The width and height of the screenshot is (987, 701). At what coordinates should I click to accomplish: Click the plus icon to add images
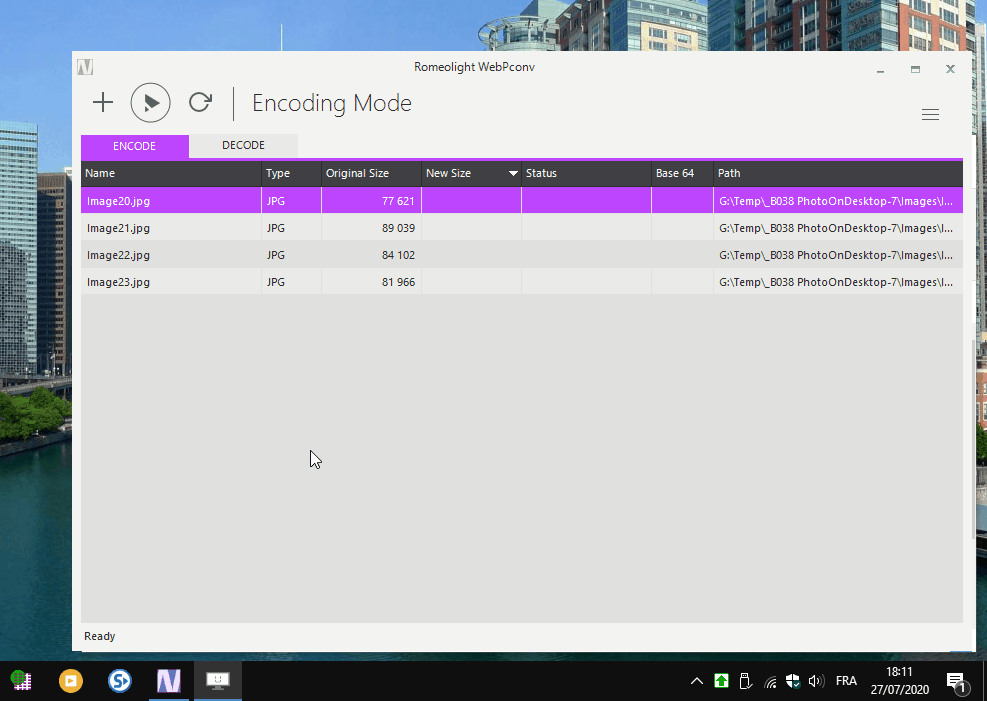click(x=103, y=103)
